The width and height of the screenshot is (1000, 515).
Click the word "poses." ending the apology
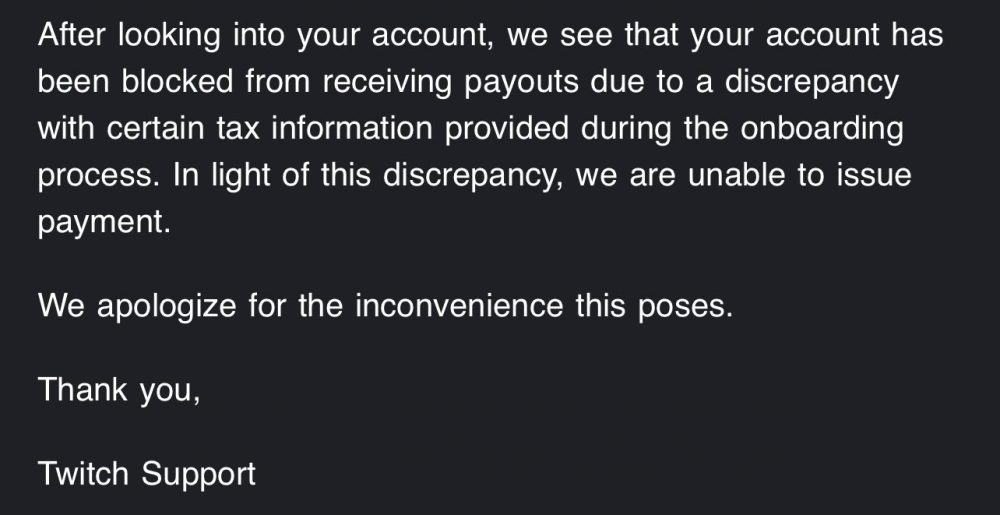click(x=685, y=305)
